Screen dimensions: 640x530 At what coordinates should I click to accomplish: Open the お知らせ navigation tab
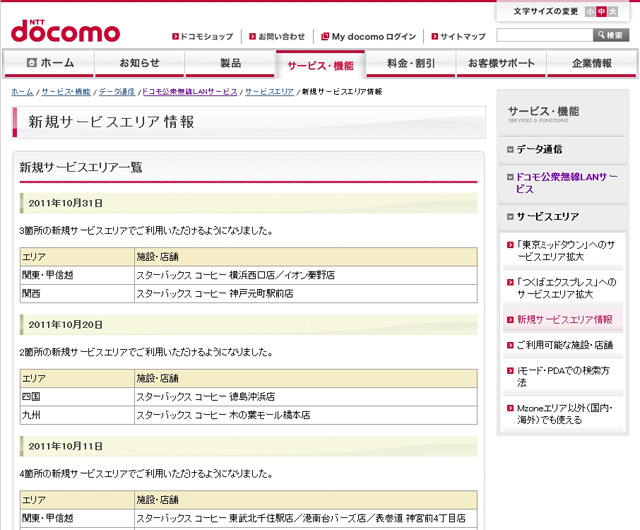(x=140, y=63)
